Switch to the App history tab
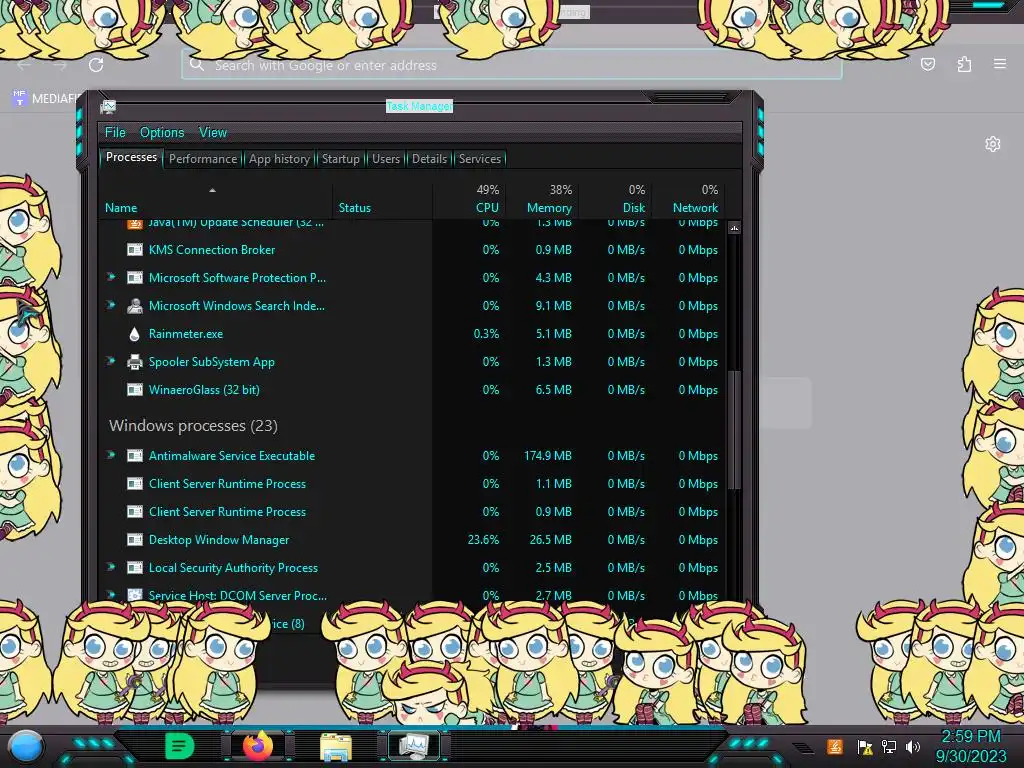The width and height of the screenshot is (1024, 768). 279,159
